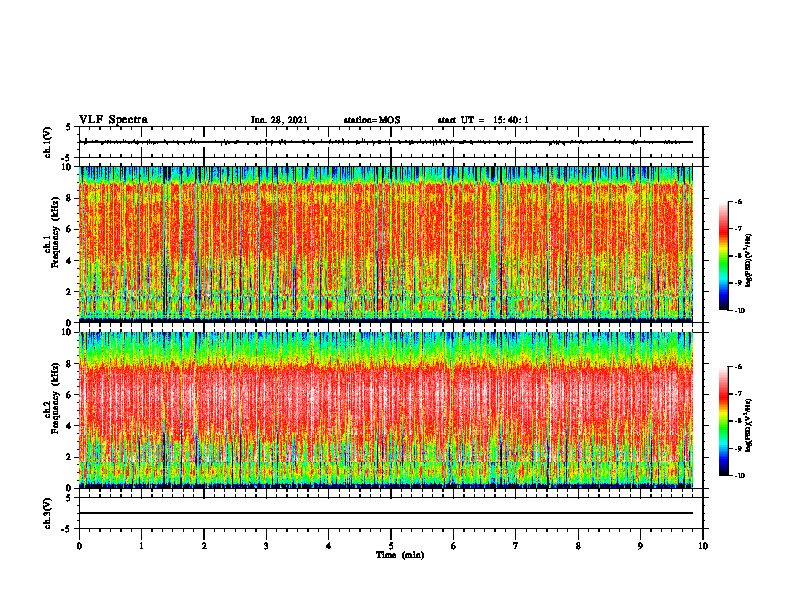The width and height of the screenshot is (792, 612).
Task: Click ch.1 frequency tick label "10"
Action: [69, 167]
